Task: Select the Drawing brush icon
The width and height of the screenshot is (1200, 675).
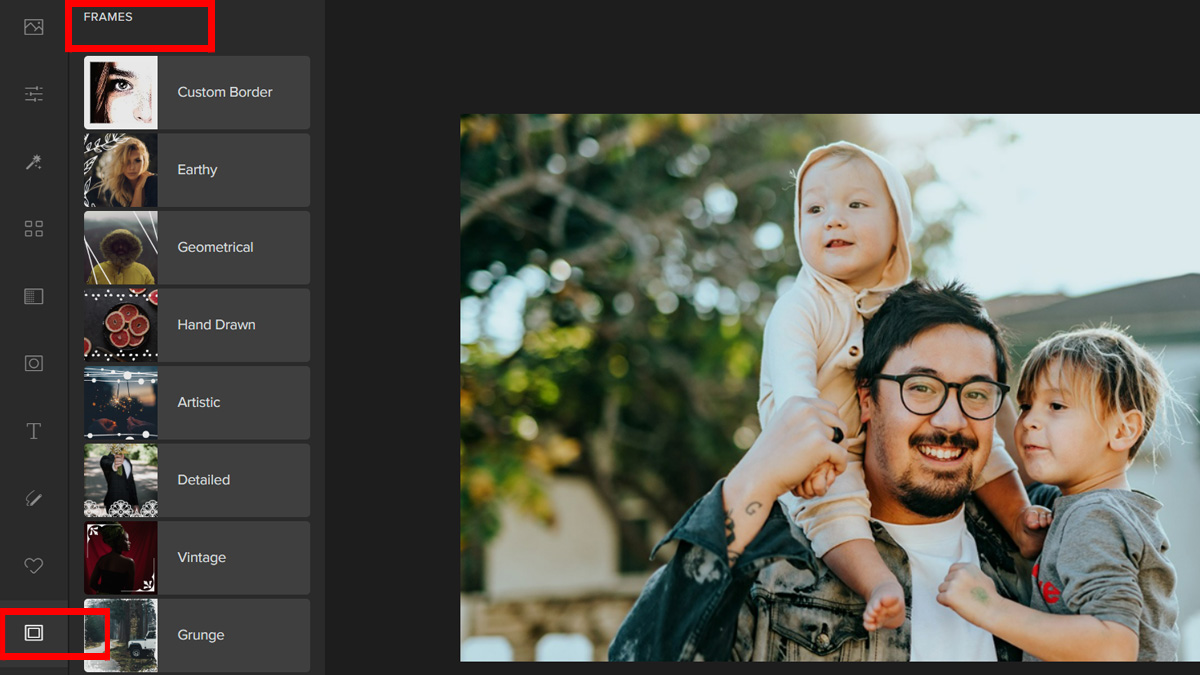Action: click(34, 498)
